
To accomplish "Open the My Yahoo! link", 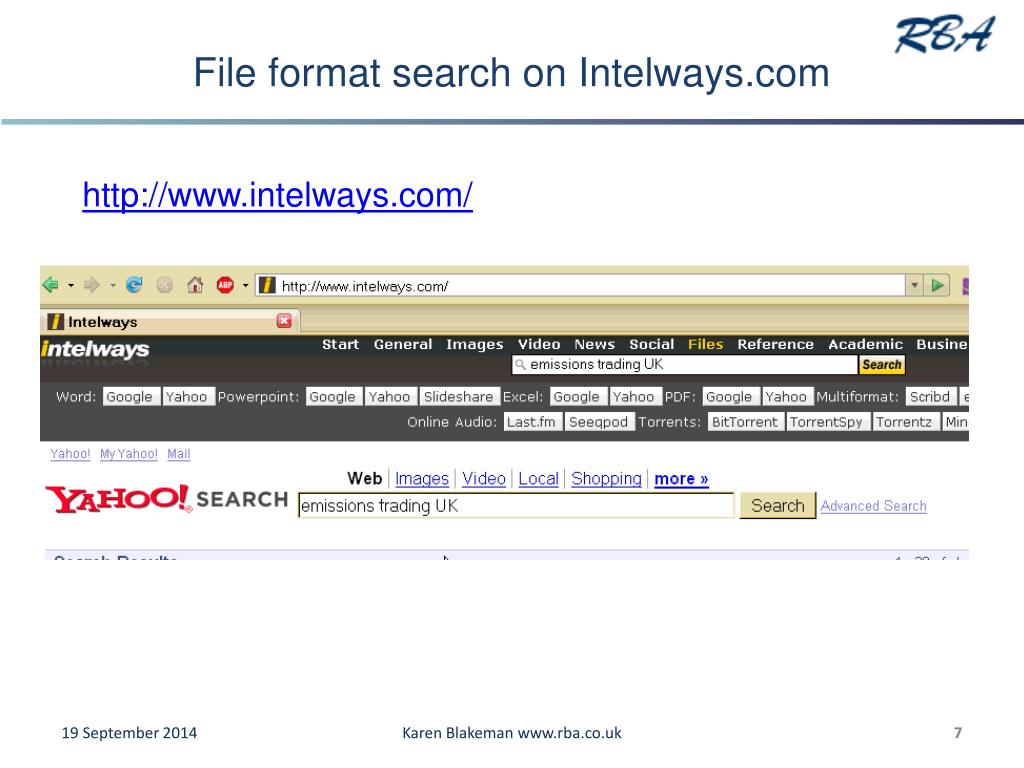I will pyautogui.click(x=129, y=453).
